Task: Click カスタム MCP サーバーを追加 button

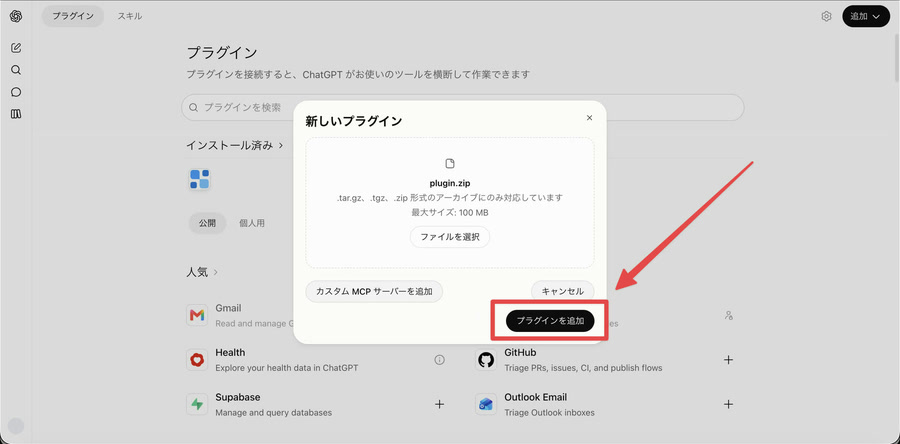Action: [x=374, y=291]
